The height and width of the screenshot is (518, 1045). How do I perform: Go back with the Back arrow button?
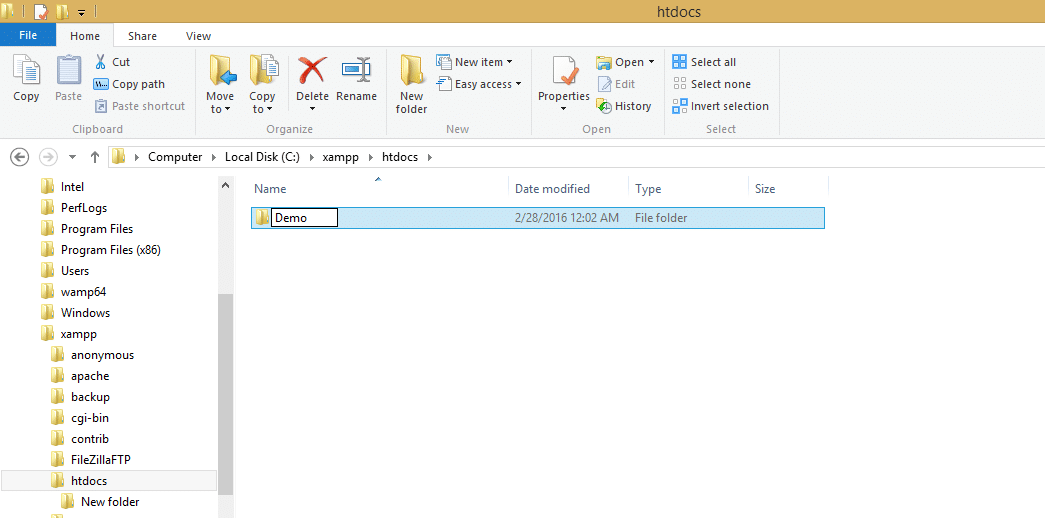[x=20, y=157]
